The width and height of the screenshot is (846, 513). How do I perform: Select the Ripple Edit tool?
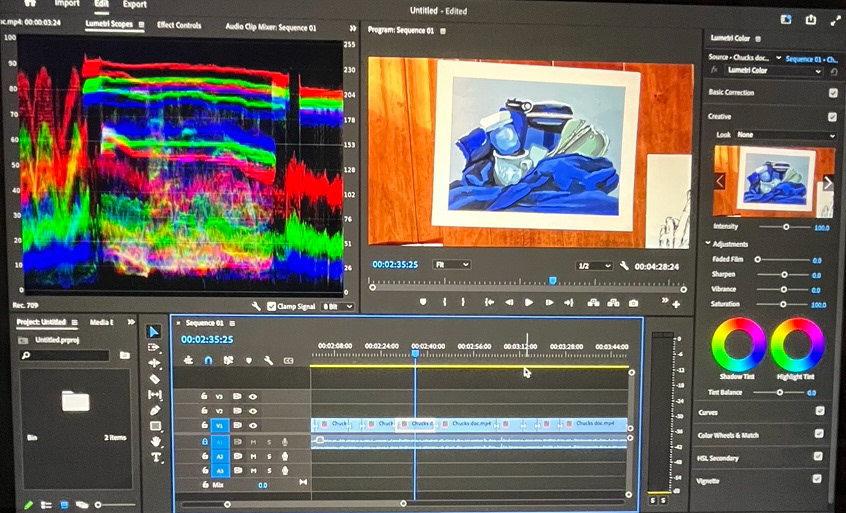[154, 363]
